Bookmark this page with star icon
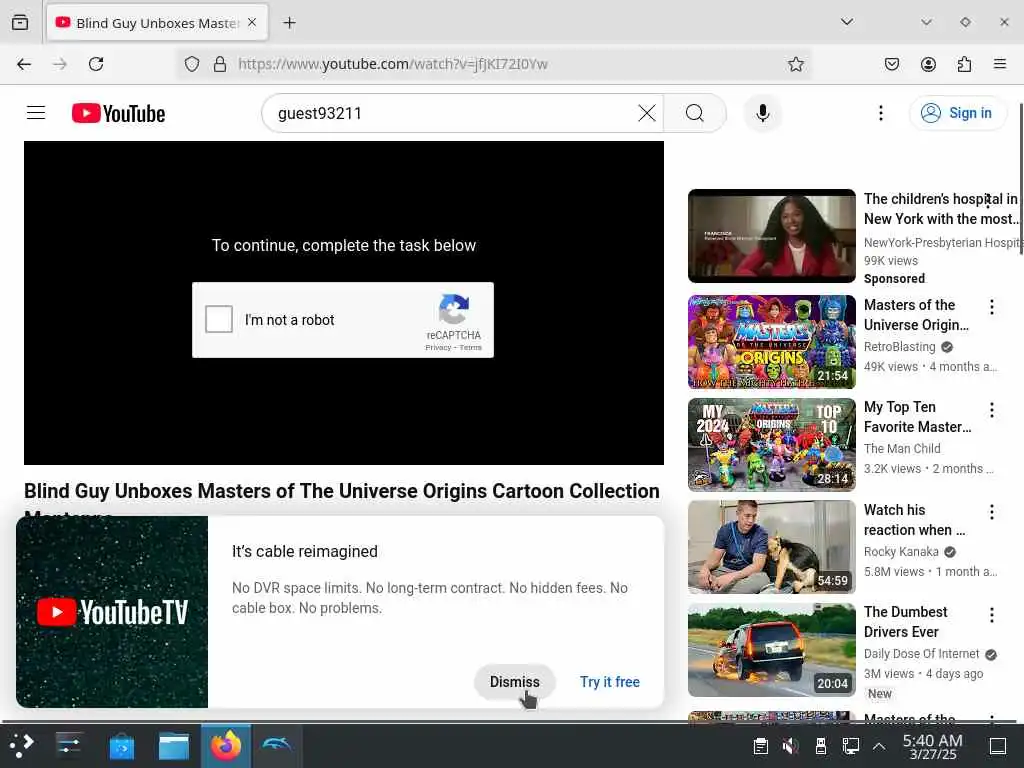Image resolution: width=1024 pixels, height=768 pixels. 795,64
